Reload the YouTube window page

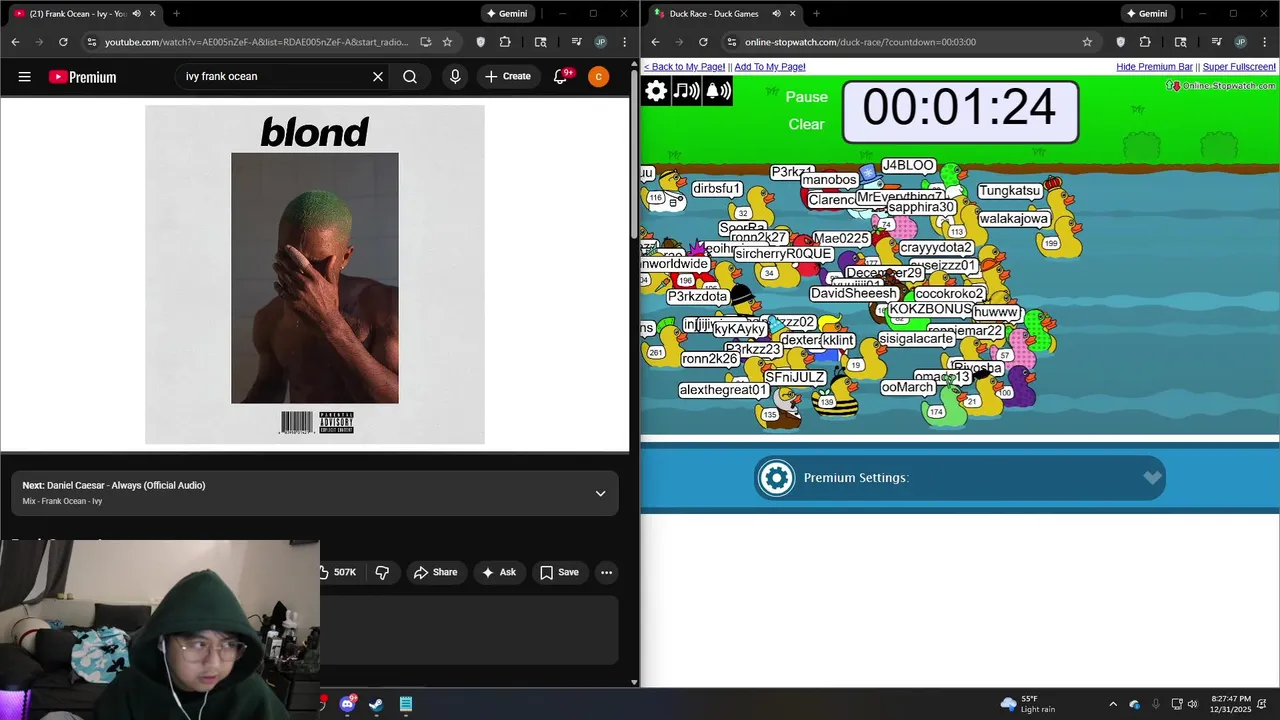[63, 42]
